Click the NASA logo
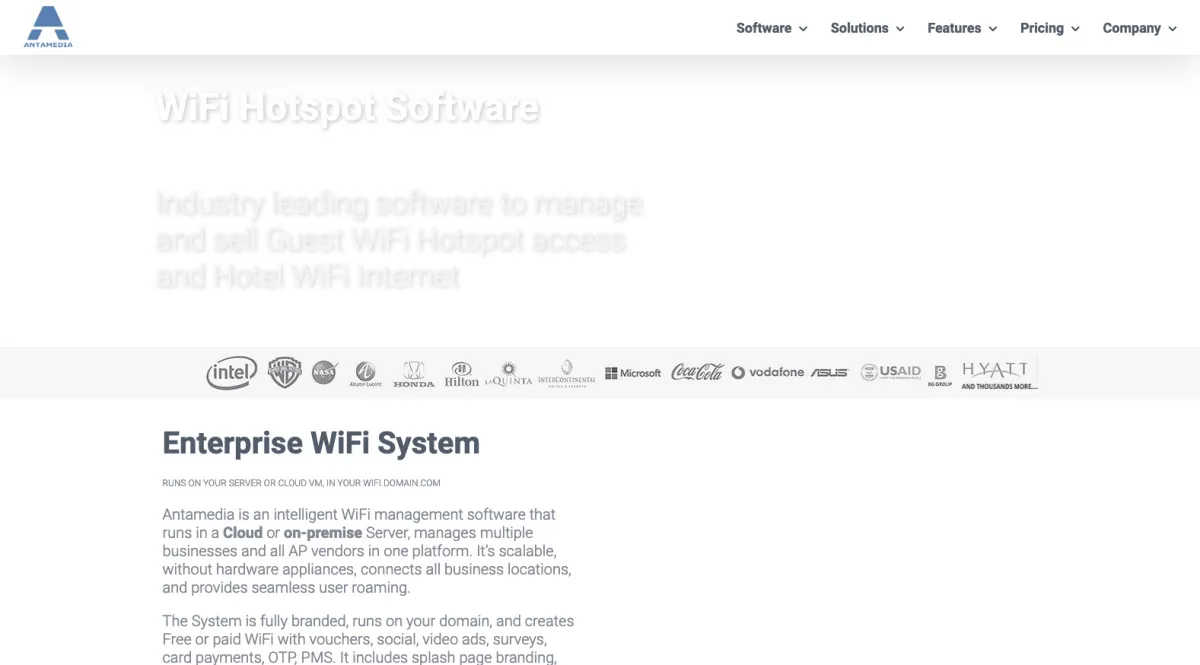This screenshot has width=1200, height=665. point(324,373)
